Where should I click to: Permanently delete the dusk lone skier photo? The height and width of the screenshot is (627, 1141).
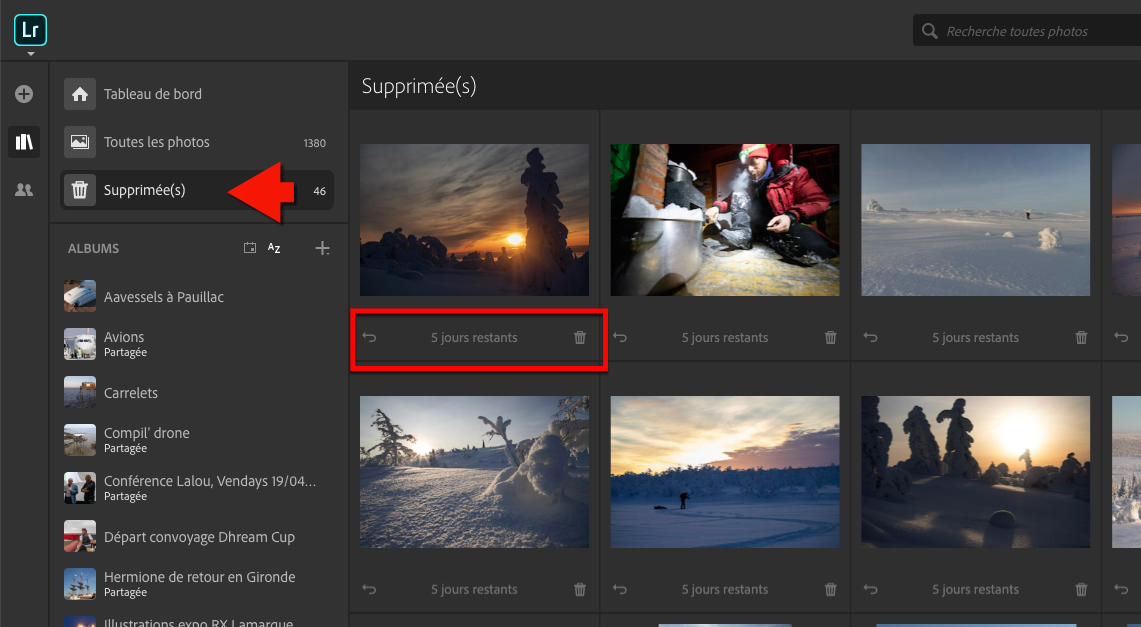point(830,589)
